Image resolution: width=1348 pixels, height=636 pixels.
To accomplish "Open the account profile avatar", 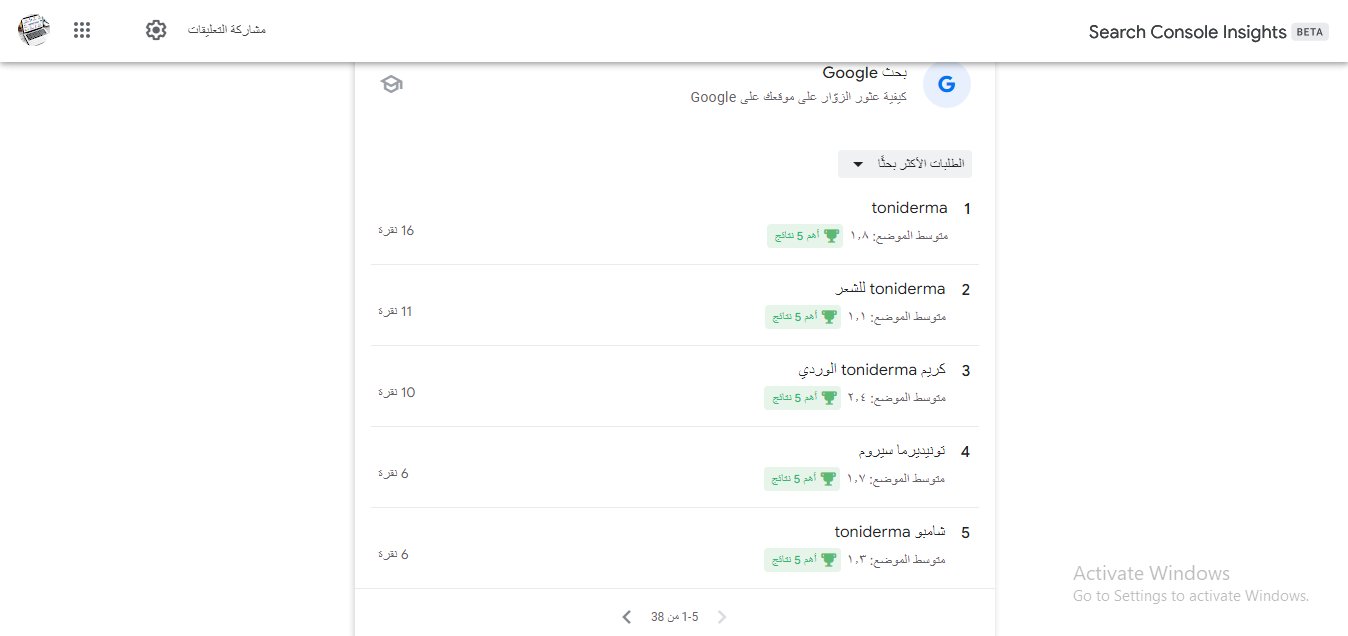I will click(x=34, y=30).
